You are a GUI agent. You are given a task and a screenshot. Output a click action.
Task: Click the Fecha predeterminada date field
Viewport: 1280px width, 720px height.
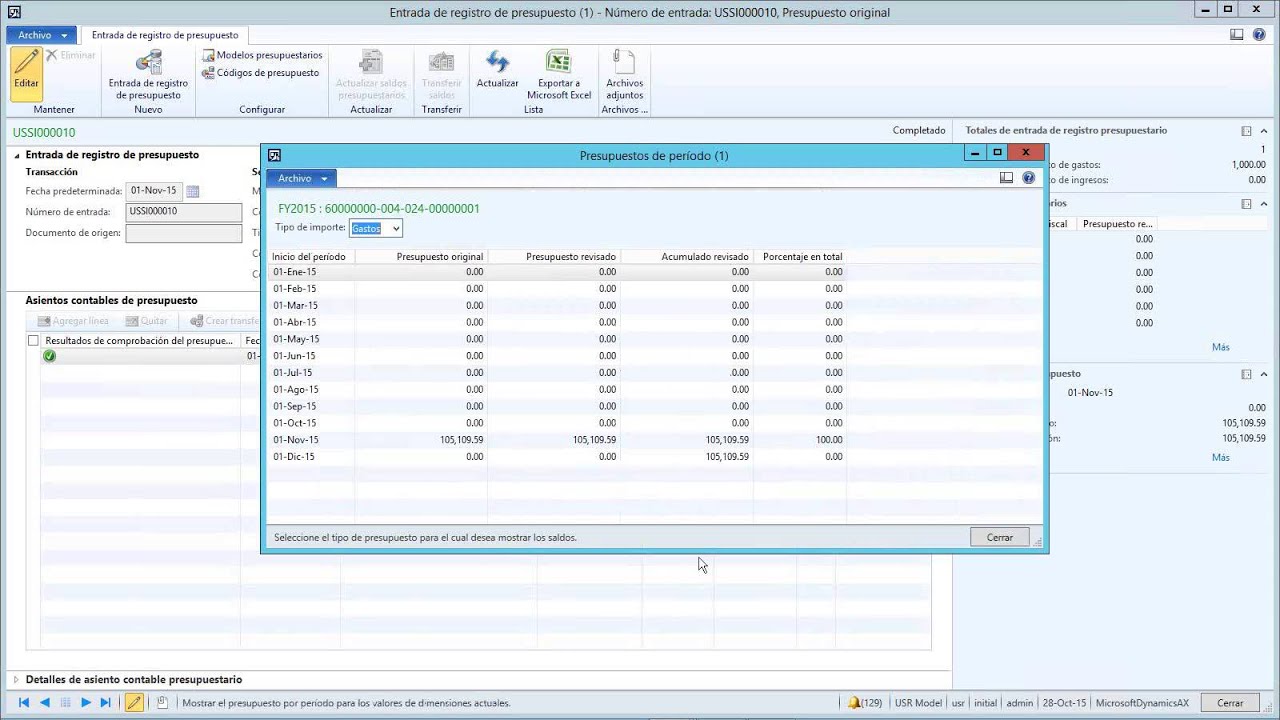[x=154, y=191]
